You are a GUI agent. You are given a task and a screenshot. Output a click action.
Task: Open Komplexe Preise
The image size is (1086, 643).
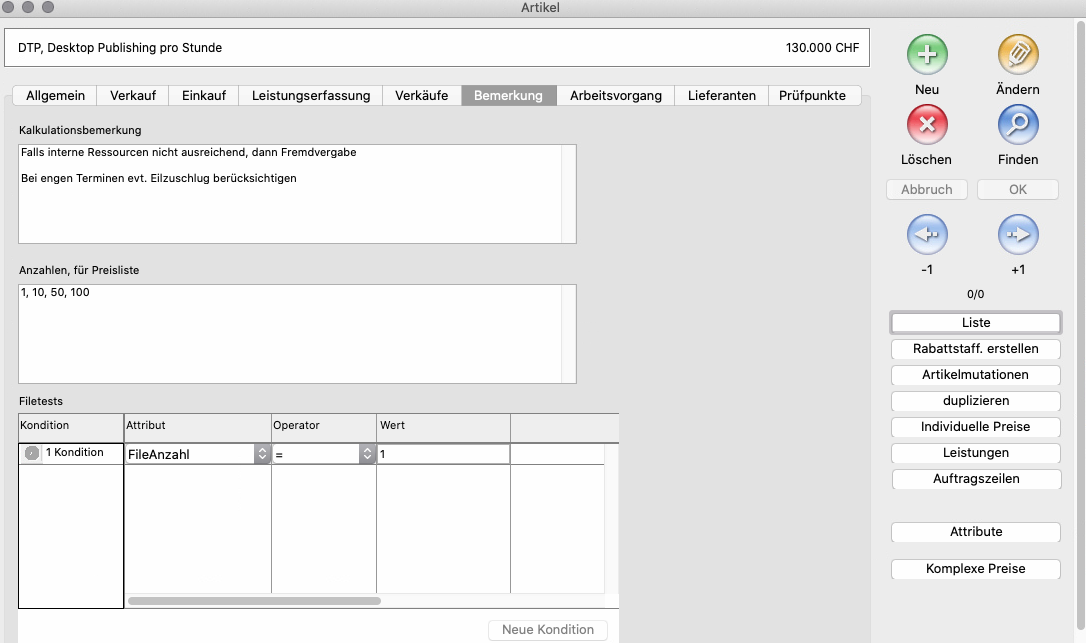(975, 569)
